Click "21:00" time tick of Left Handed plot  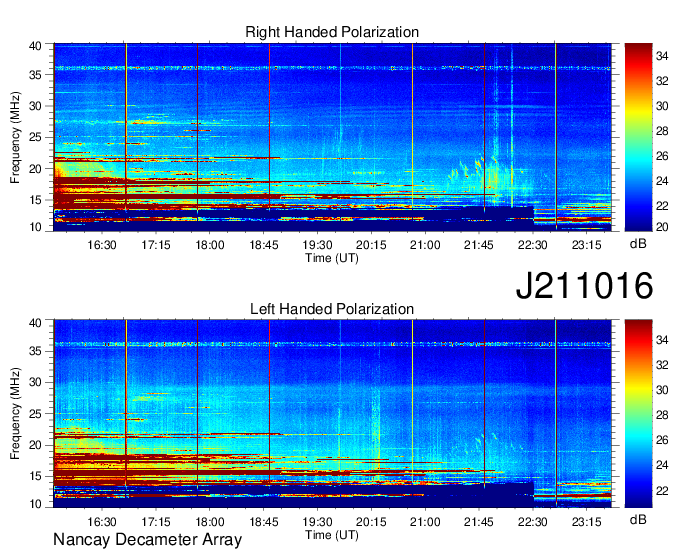pos(425,522)
